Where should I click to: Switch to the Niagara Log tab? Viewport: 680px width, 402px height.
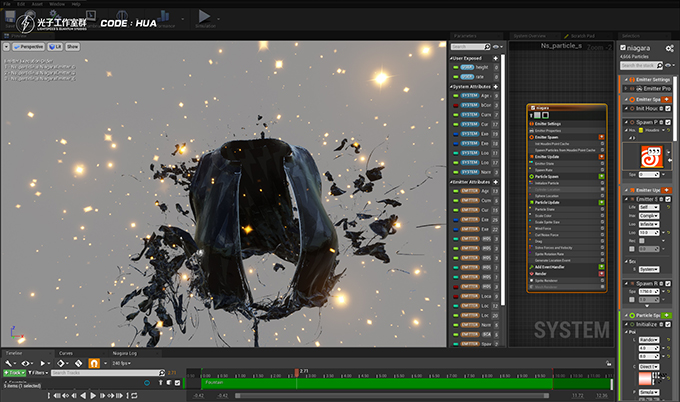(124, 353)
